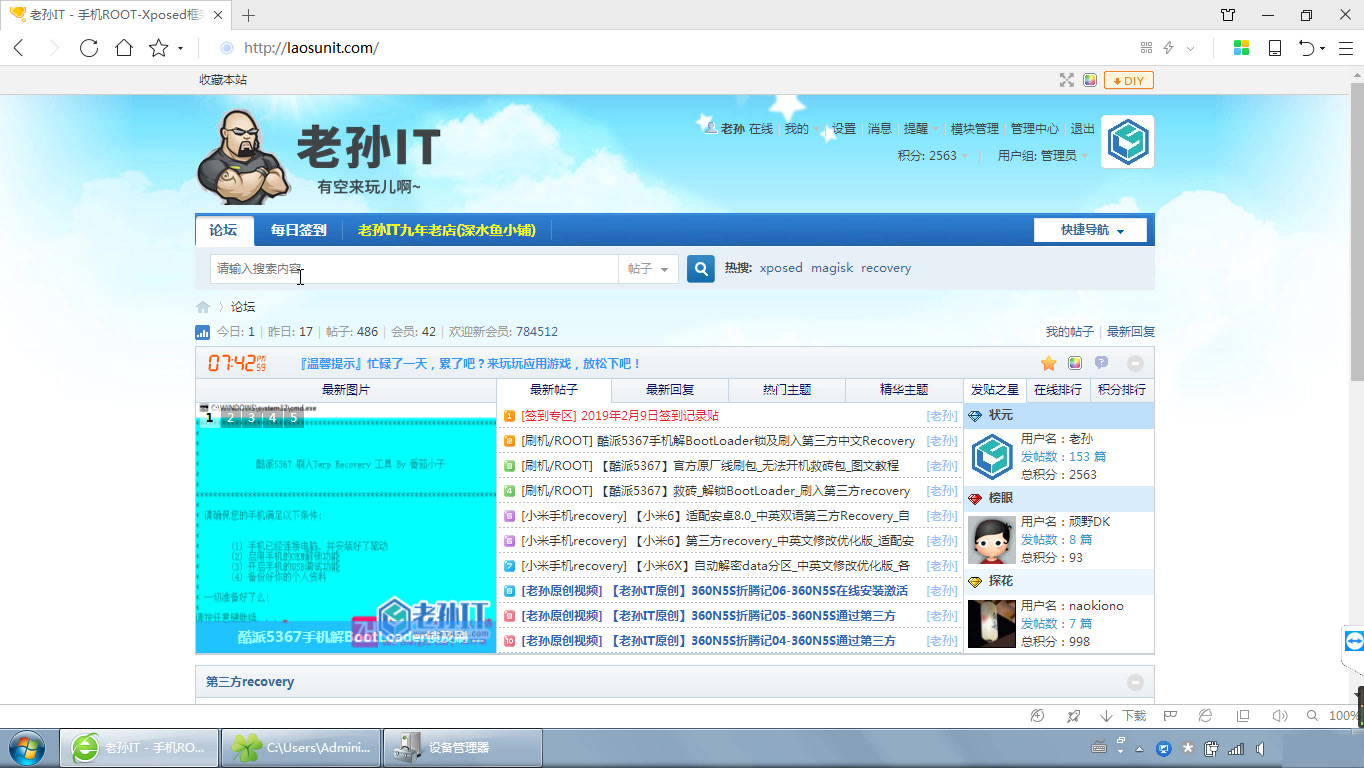This screenshot has width=1364, height=768.
Task: Open the search type 帖子 dropdown
Action: [649, 269]
